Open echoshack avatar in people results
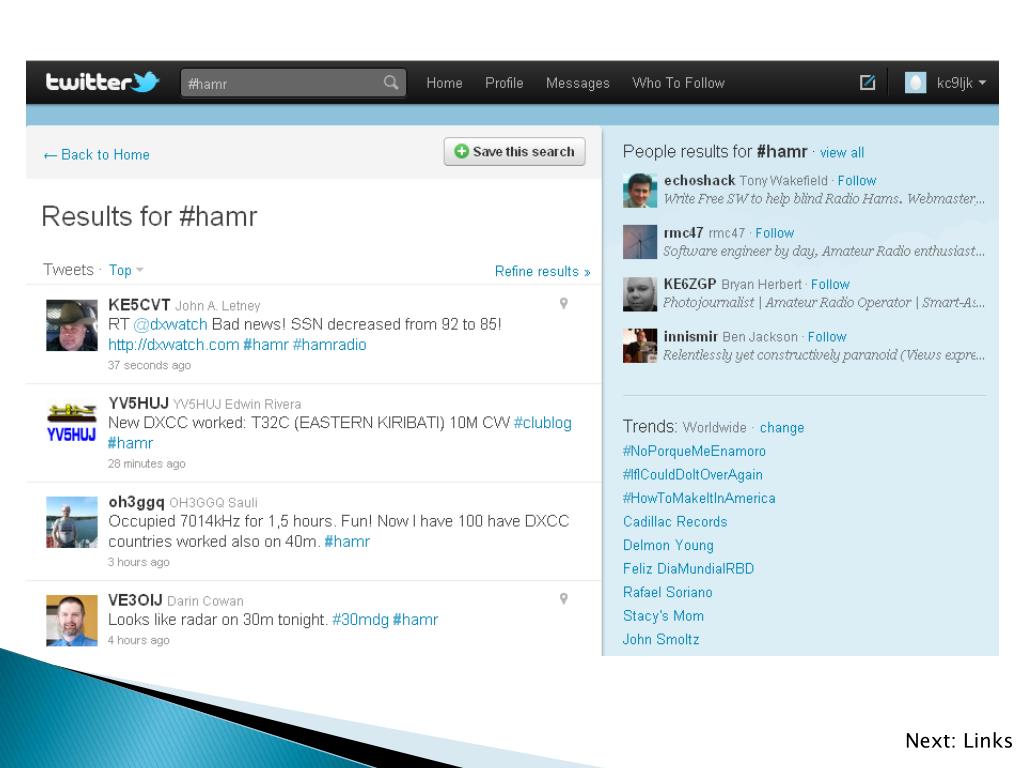Screen dimensions: 1024x768 [640, 191]
